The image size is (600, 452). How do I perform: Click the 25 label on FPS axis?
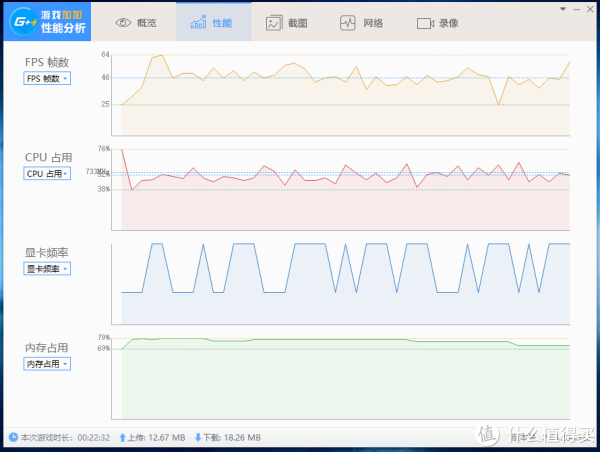point(105,104)
